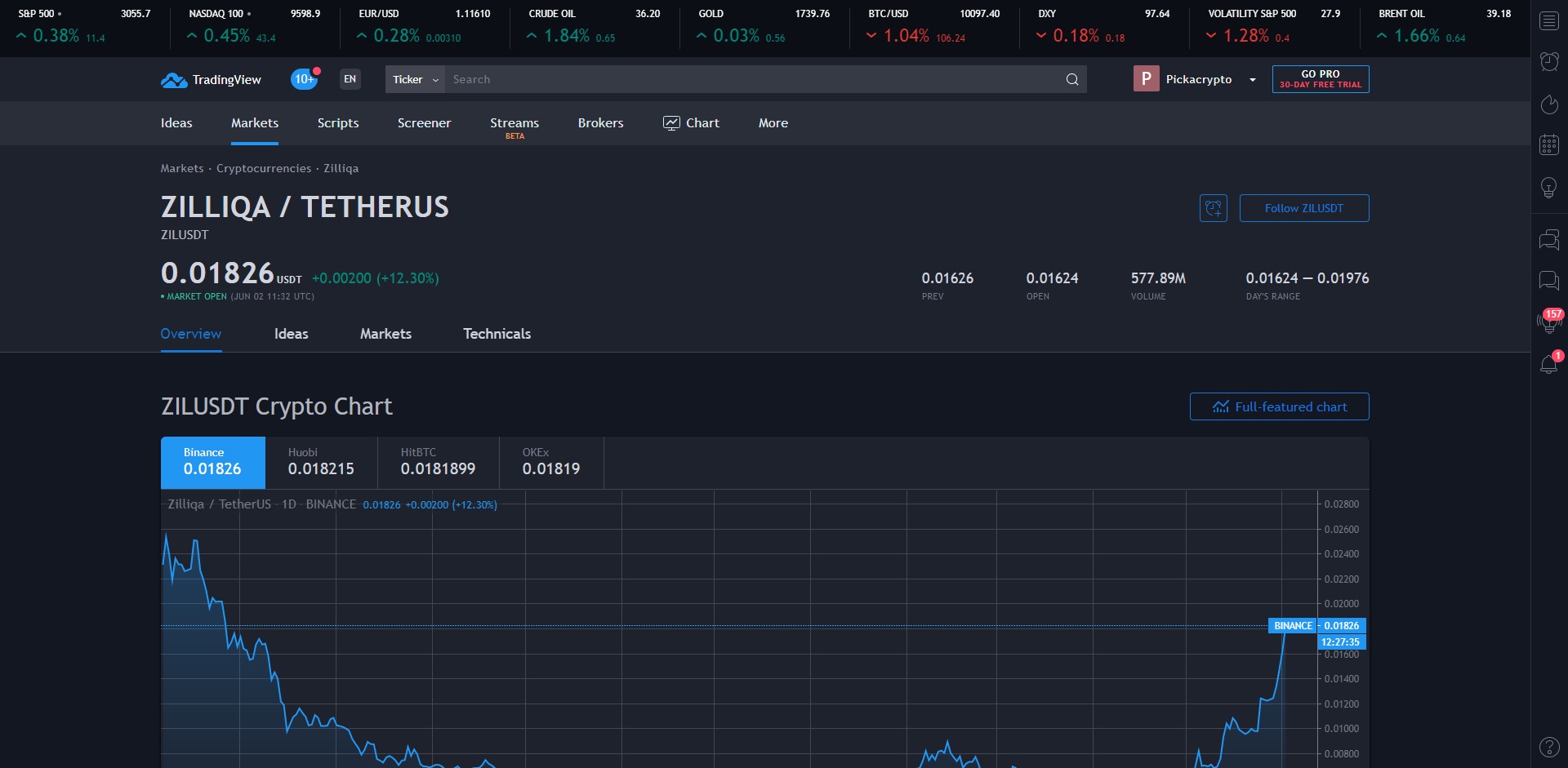The width and height of the screenshot is (1568, 768).
Task: Click the 10+ notifications badge
Action: [x=305, y=79]
